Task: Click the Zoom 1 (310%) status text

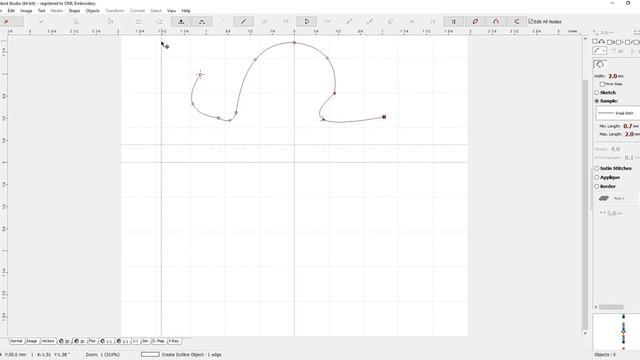Action: pos(102,355)
